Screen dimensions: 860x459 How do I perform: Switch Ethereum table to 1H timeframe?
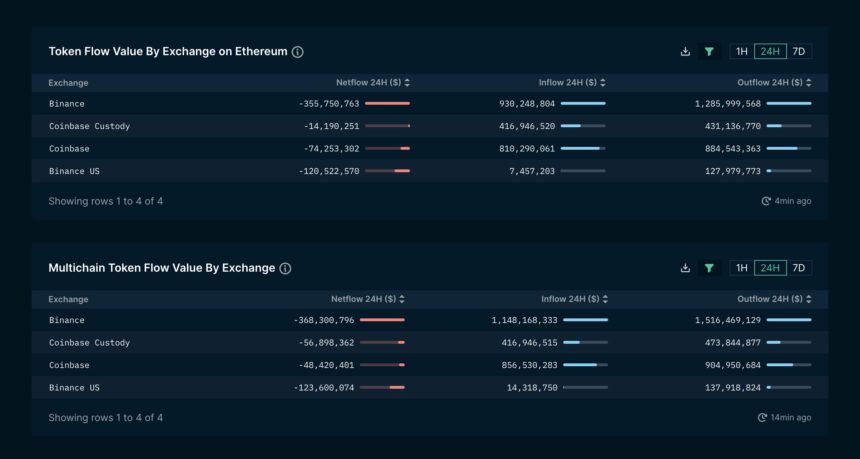(x=741, y=51)
